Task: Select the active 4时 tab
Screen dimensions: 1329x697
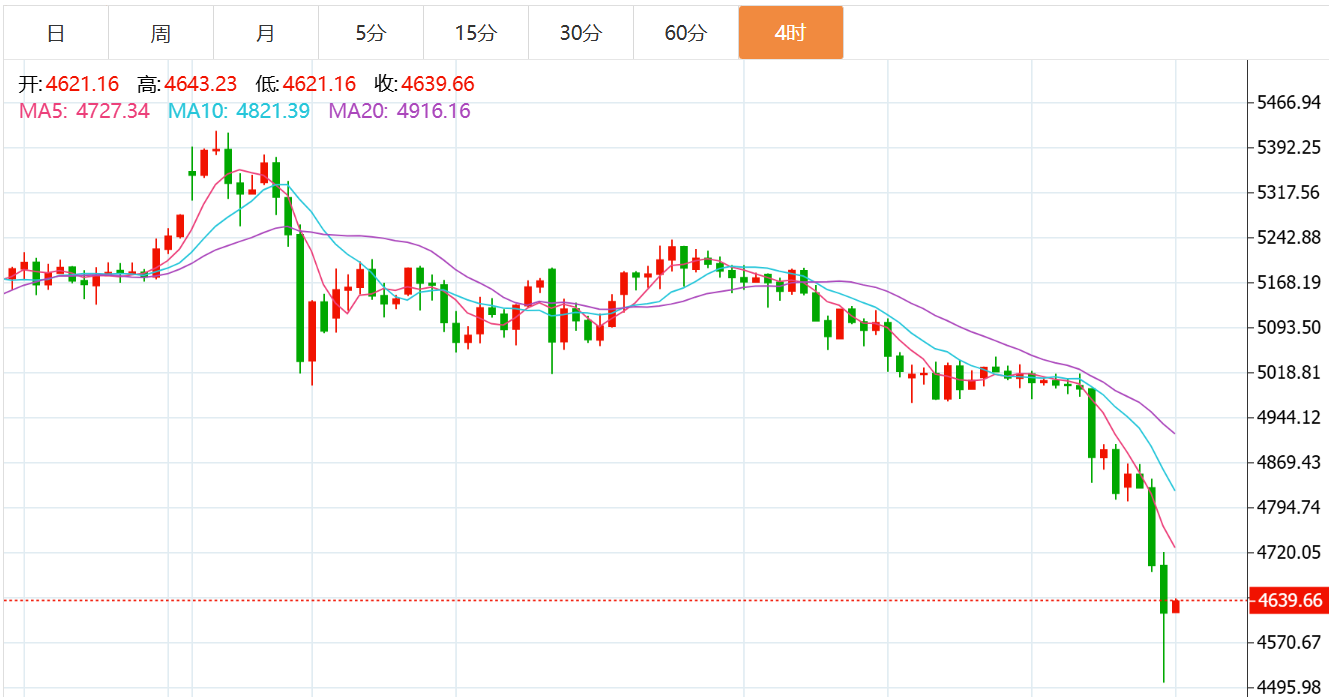Action: [x=791, y=33]
